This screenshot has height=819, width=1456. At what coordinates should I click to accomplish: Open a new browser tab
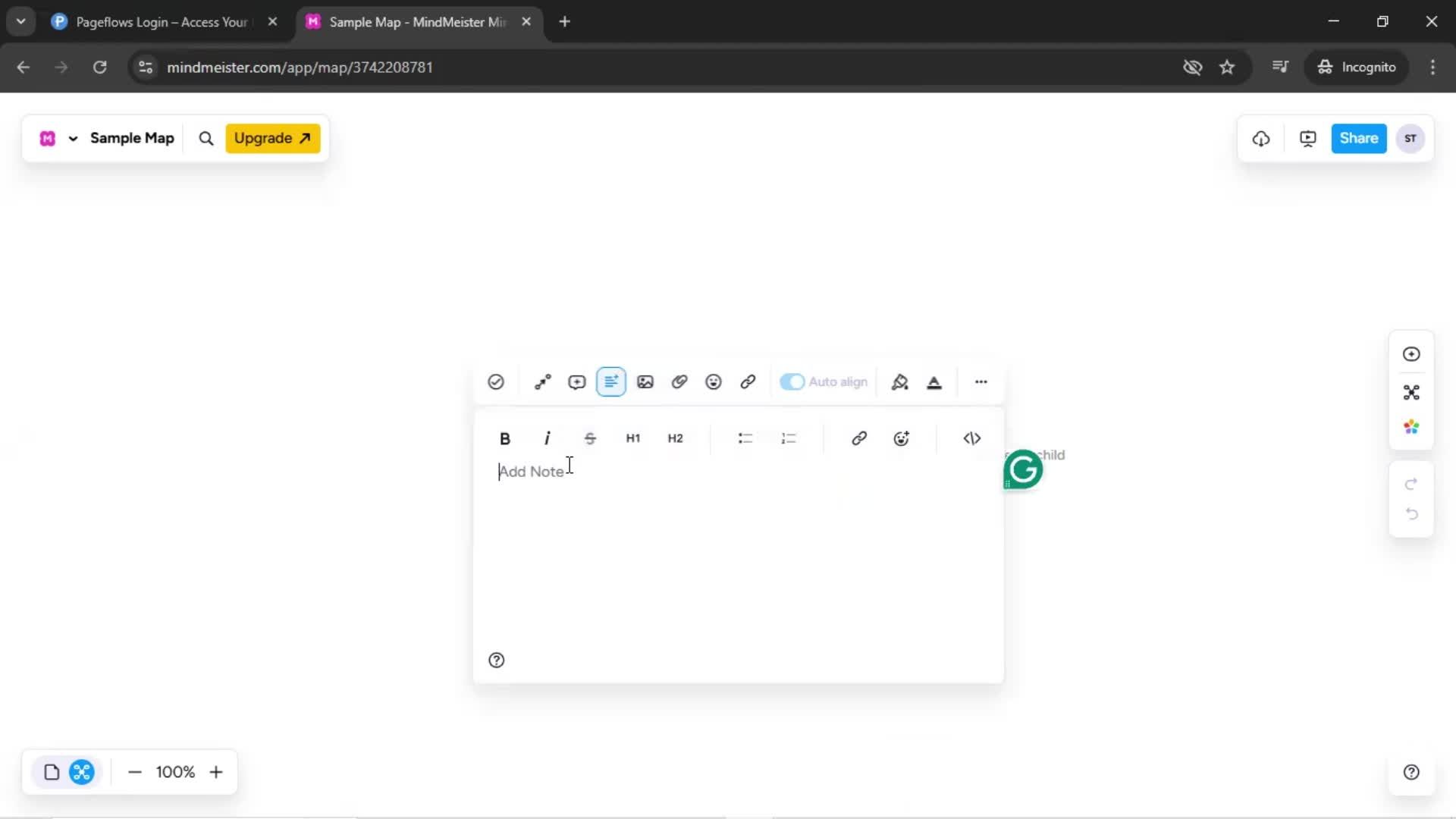coord(564,22)
